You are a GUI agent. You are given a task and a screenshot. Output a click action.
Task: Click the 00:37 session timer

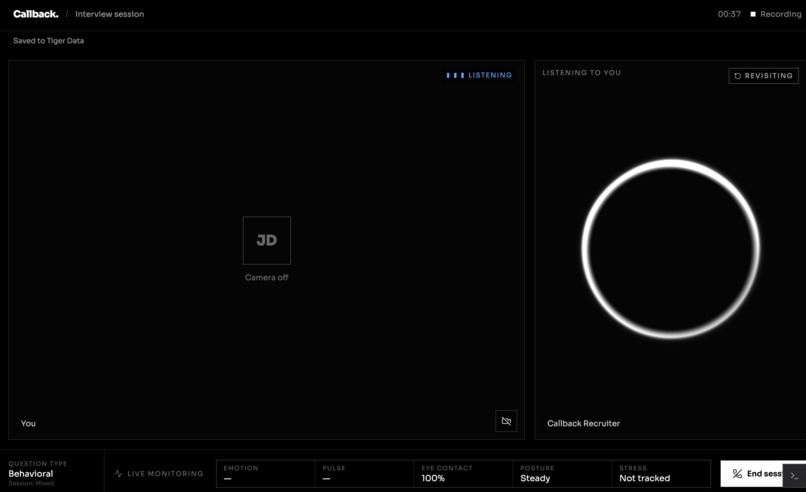[x=729, y=14]
